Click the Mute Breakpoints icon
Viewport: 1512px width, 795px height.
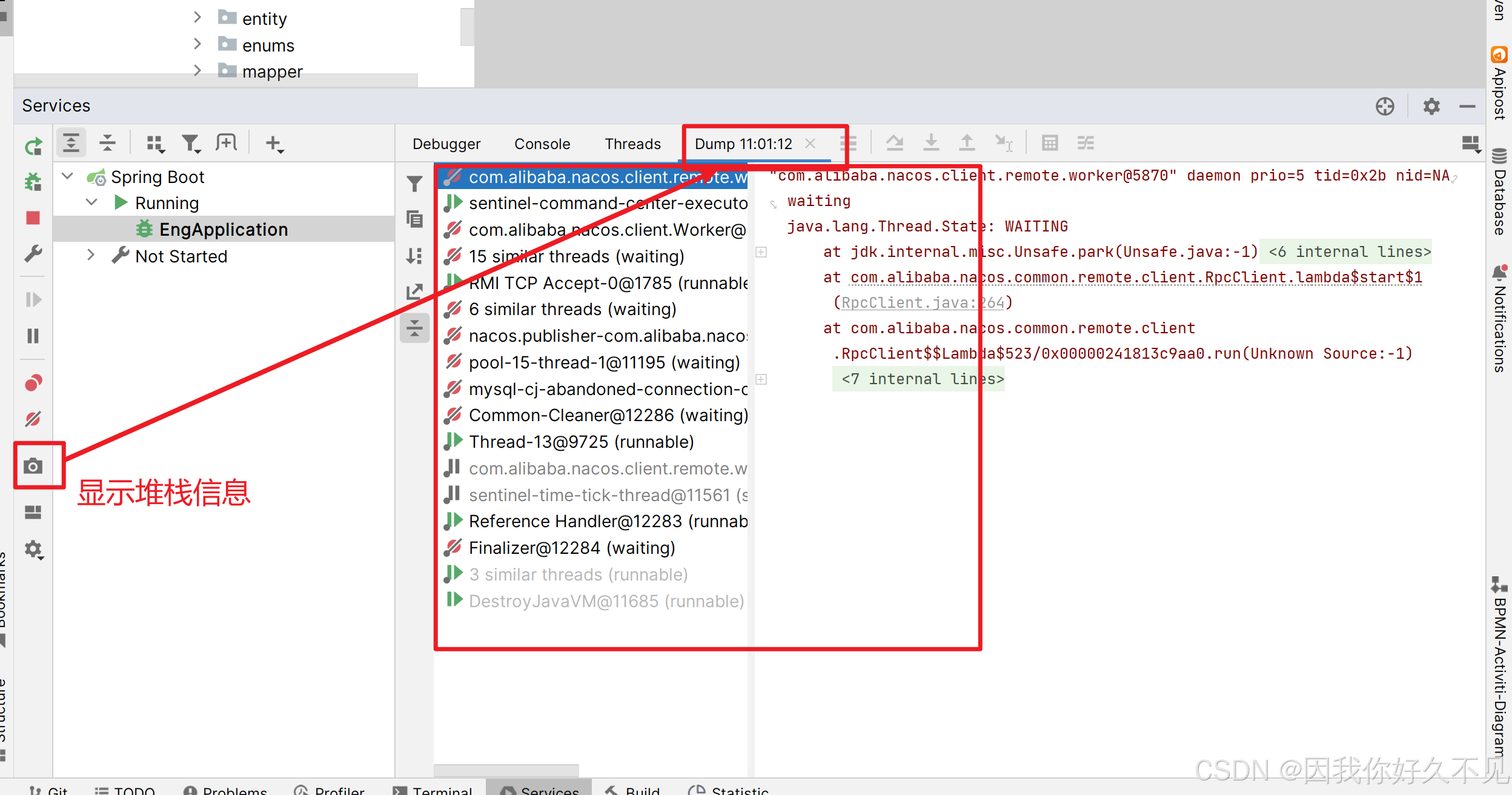click(33, 419)
